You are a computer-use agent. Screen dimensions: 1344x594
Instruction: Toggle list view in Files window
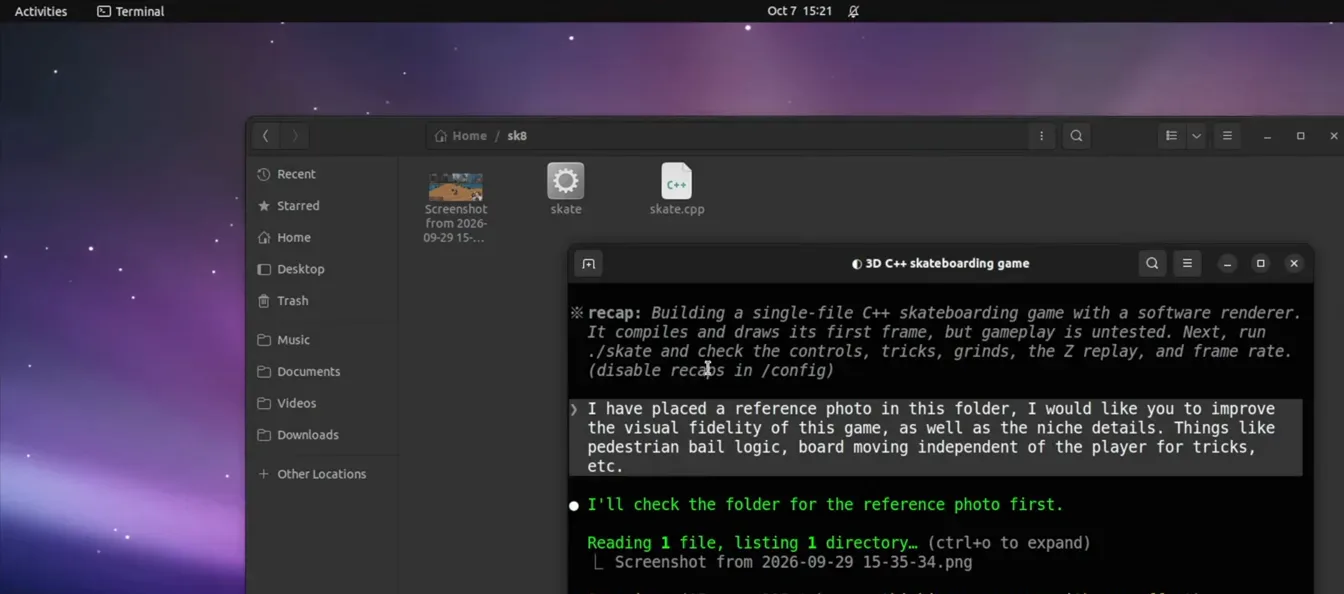tap(1171, 136)
